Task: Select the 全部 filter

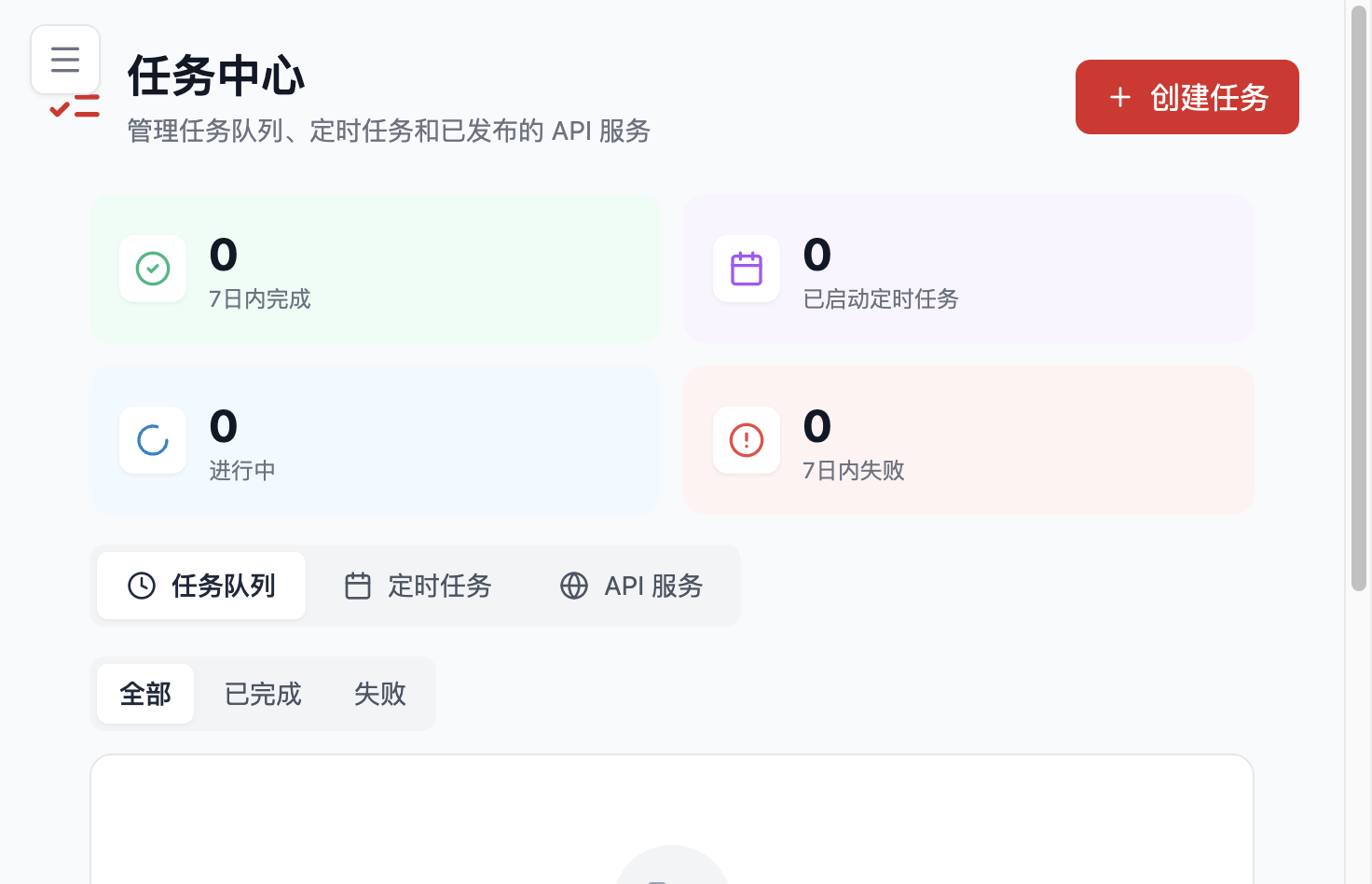Action: [x=144, y=694]
